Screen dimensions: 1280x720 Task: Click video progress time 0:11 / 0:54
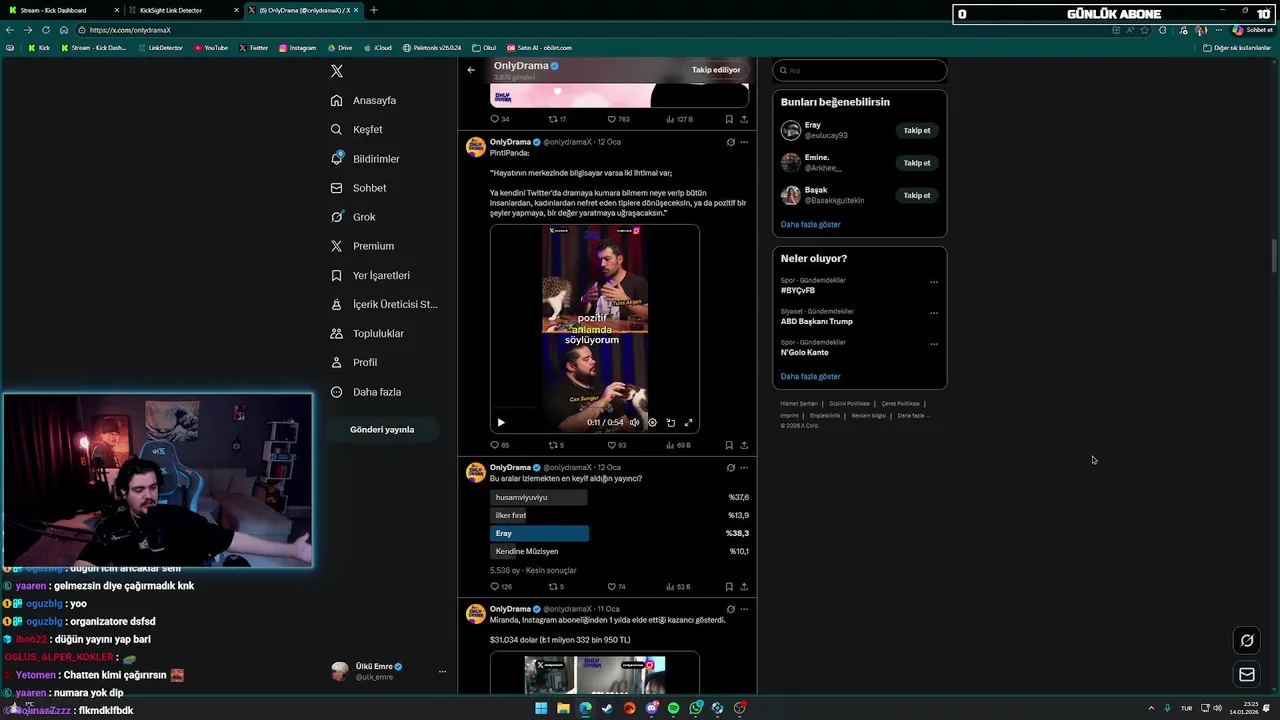[605, 422]
